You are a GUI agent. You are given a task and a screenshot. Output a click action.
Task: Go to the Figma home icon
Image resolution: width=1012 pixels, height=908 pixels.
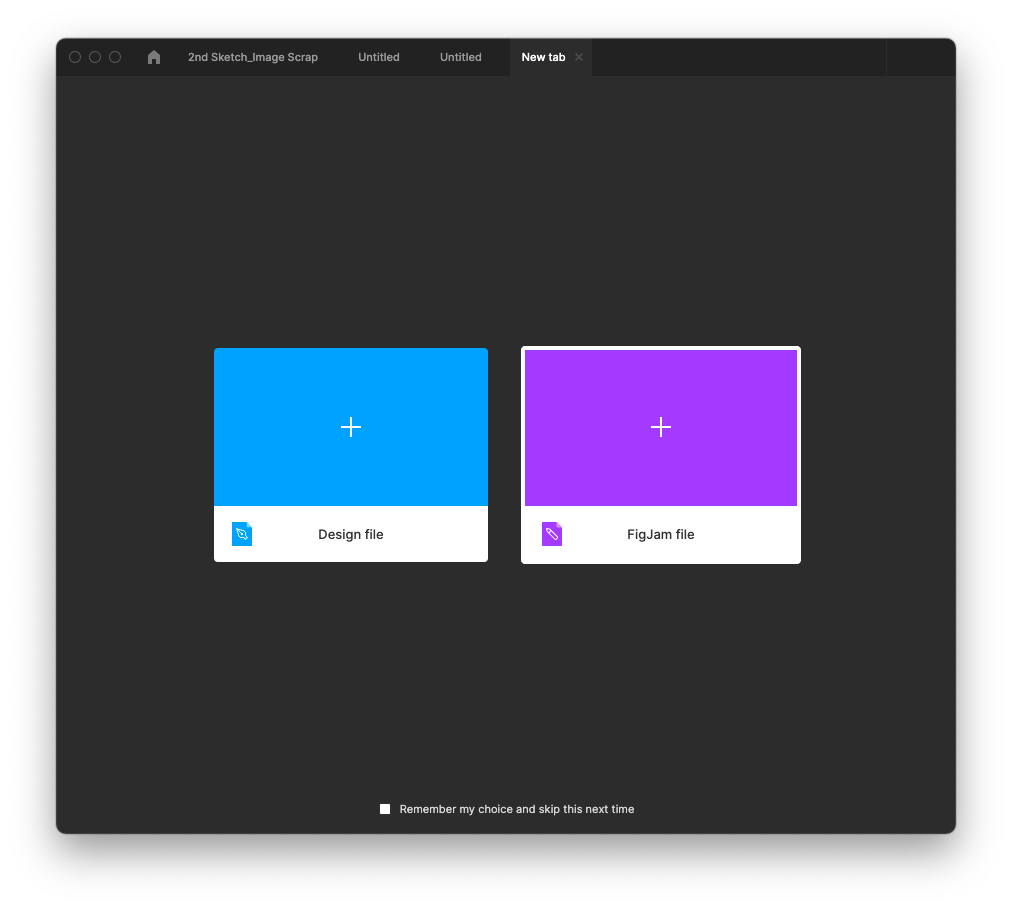(154, 57)
